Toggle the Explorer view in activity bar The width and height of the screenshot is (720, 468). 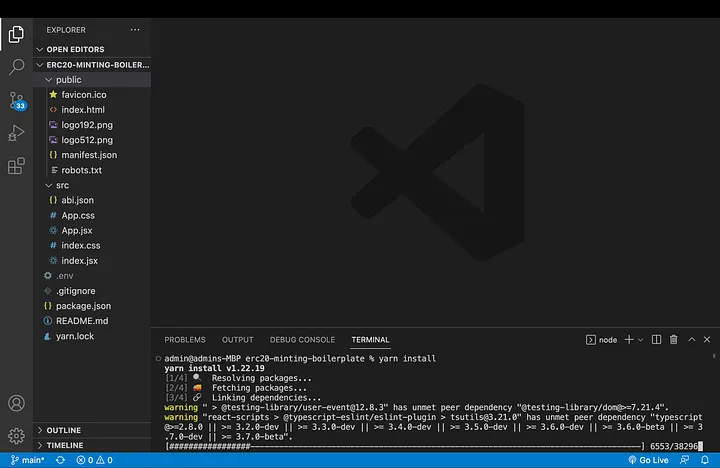coord(16,34)
